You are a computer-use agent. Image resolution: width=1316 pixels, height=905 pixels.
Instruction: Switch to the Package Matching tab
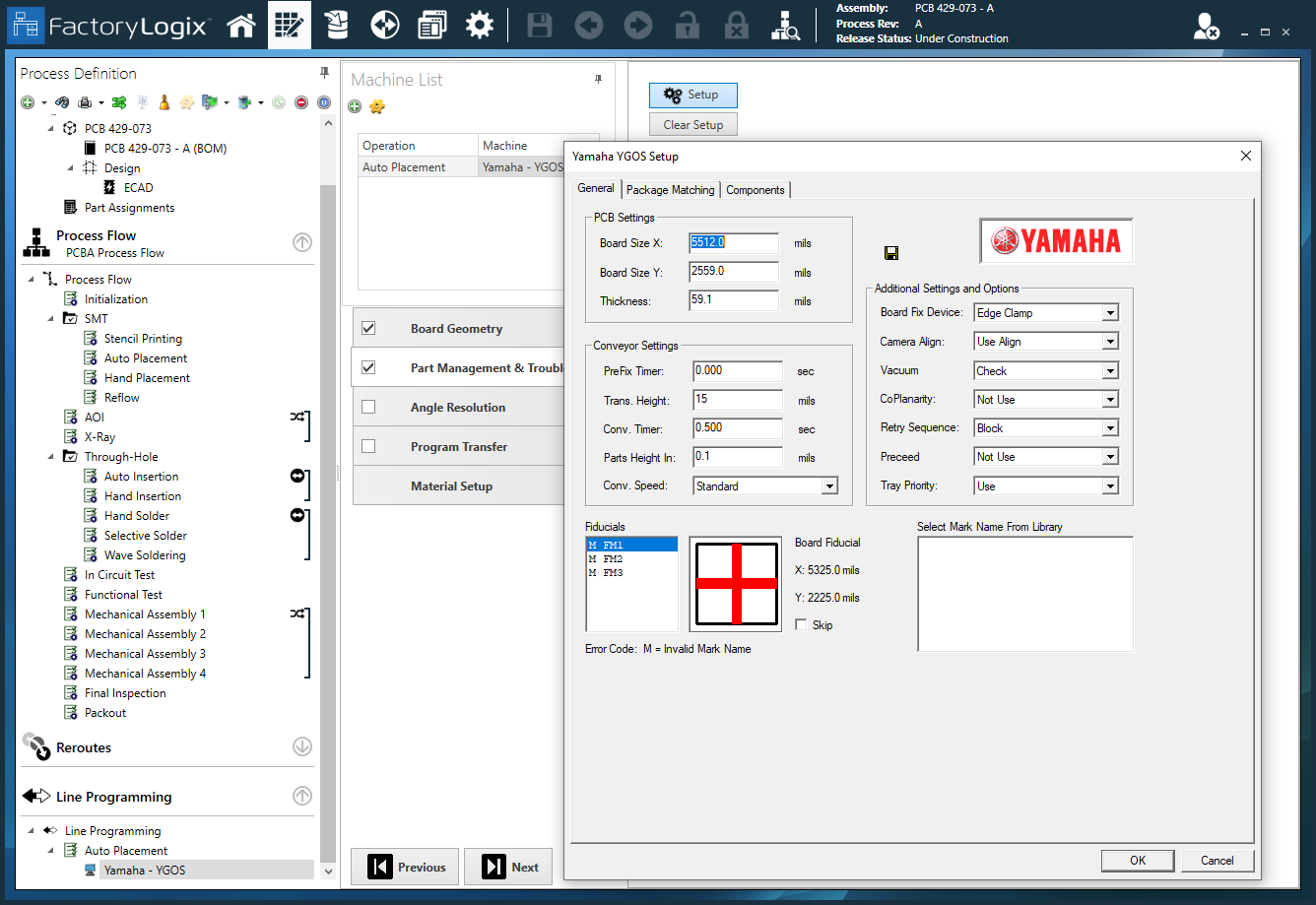(x=671, y=189)
